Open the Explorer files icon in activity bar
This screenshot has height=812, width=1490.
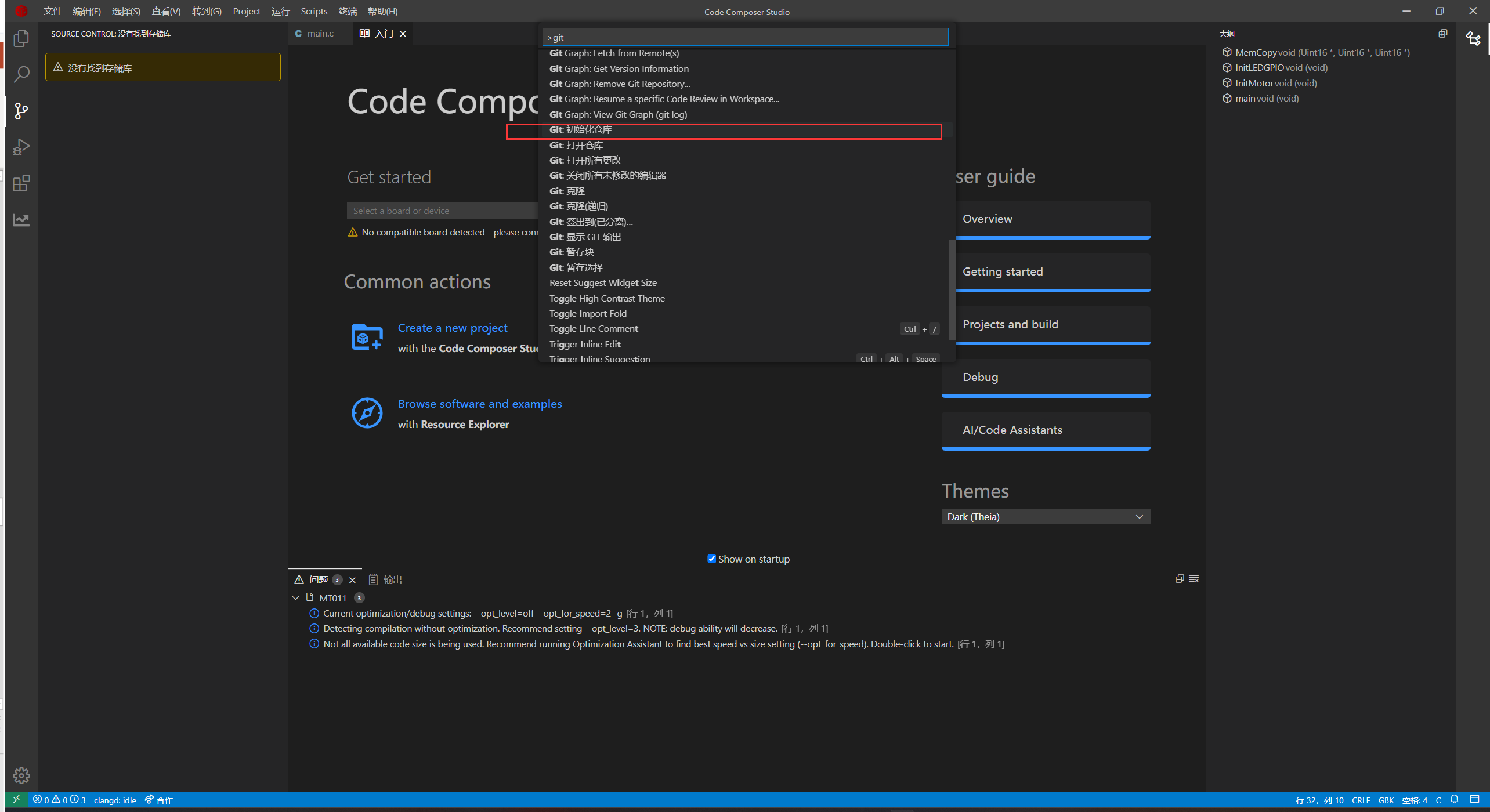click(21, 38)
